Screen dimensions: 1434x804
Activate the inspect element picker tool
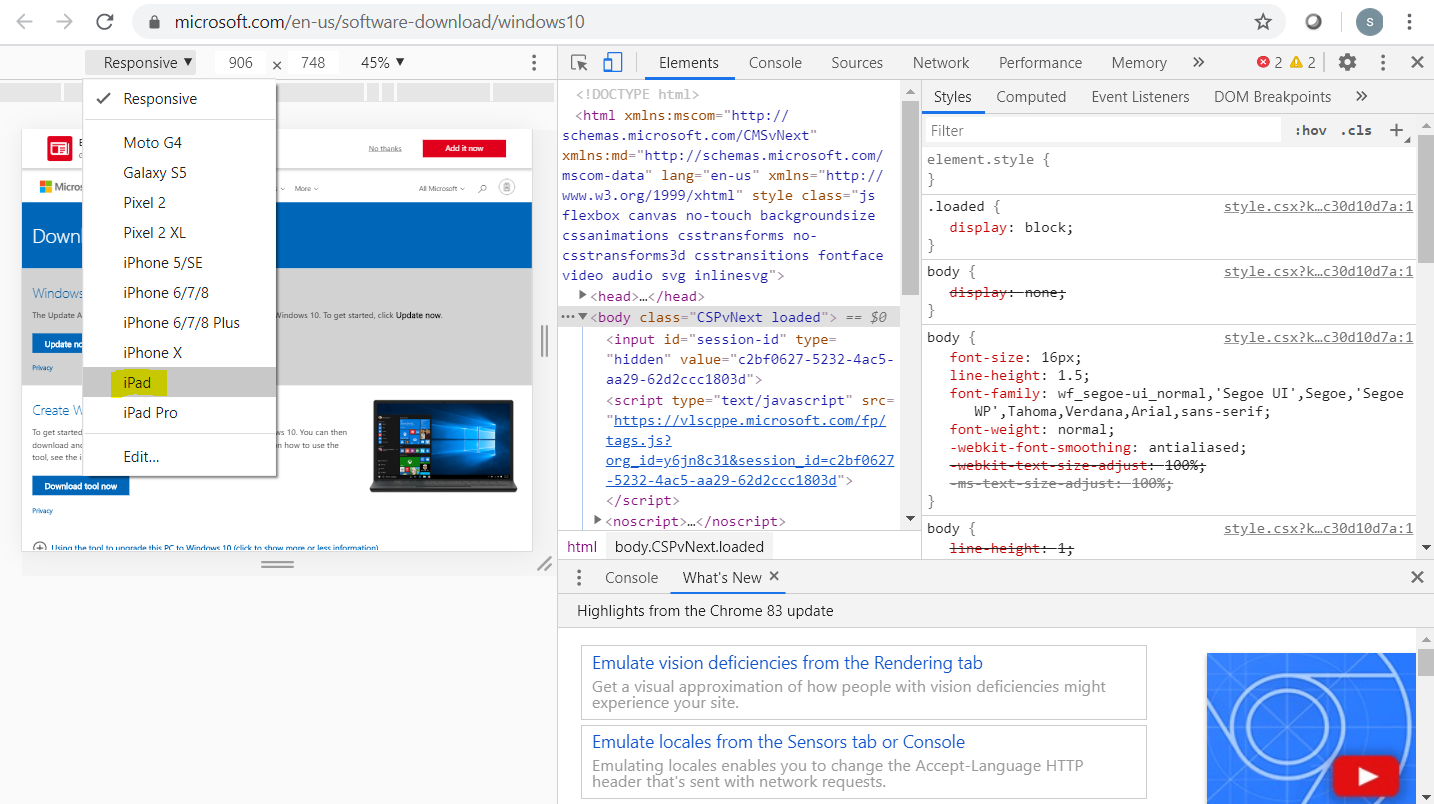579,62
